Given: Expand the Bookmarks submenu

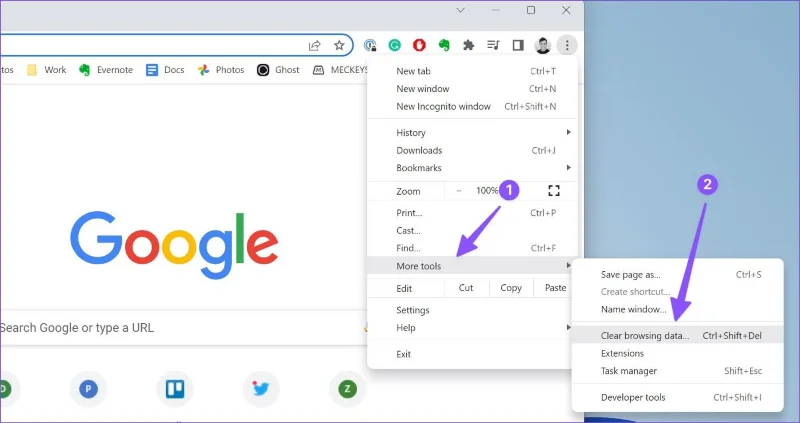Looking at the screenshot, I should coord(472,168).
